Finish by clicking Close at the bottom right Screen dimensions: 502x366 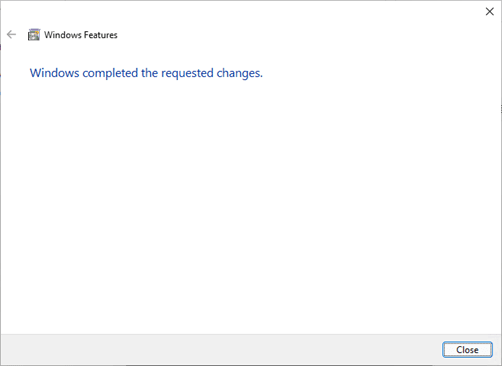coord(467,350)
